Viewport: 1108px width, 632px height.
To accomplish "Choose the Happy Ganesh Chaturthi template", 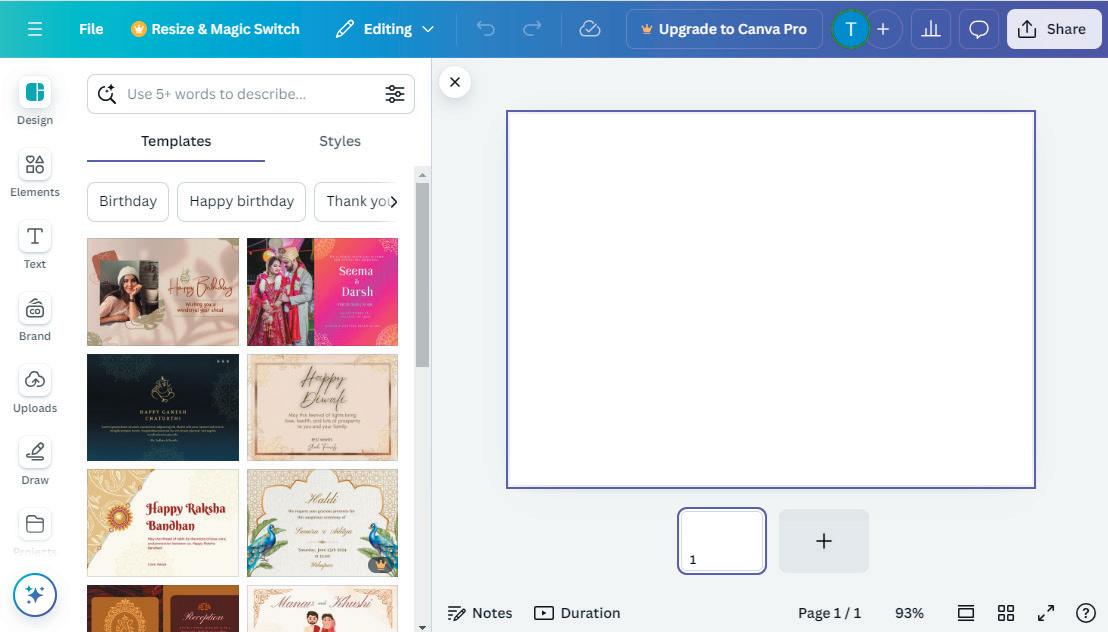I will [163, 407].
